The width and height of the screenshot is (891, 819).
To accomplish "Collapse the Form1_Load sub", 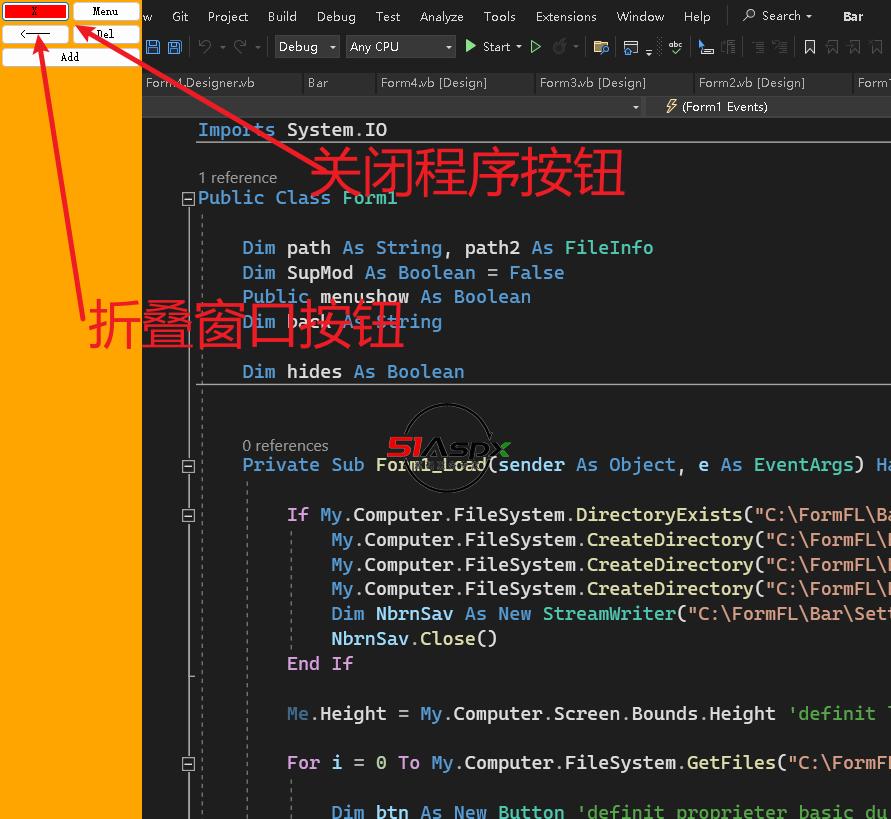I will tap(188, 466).
